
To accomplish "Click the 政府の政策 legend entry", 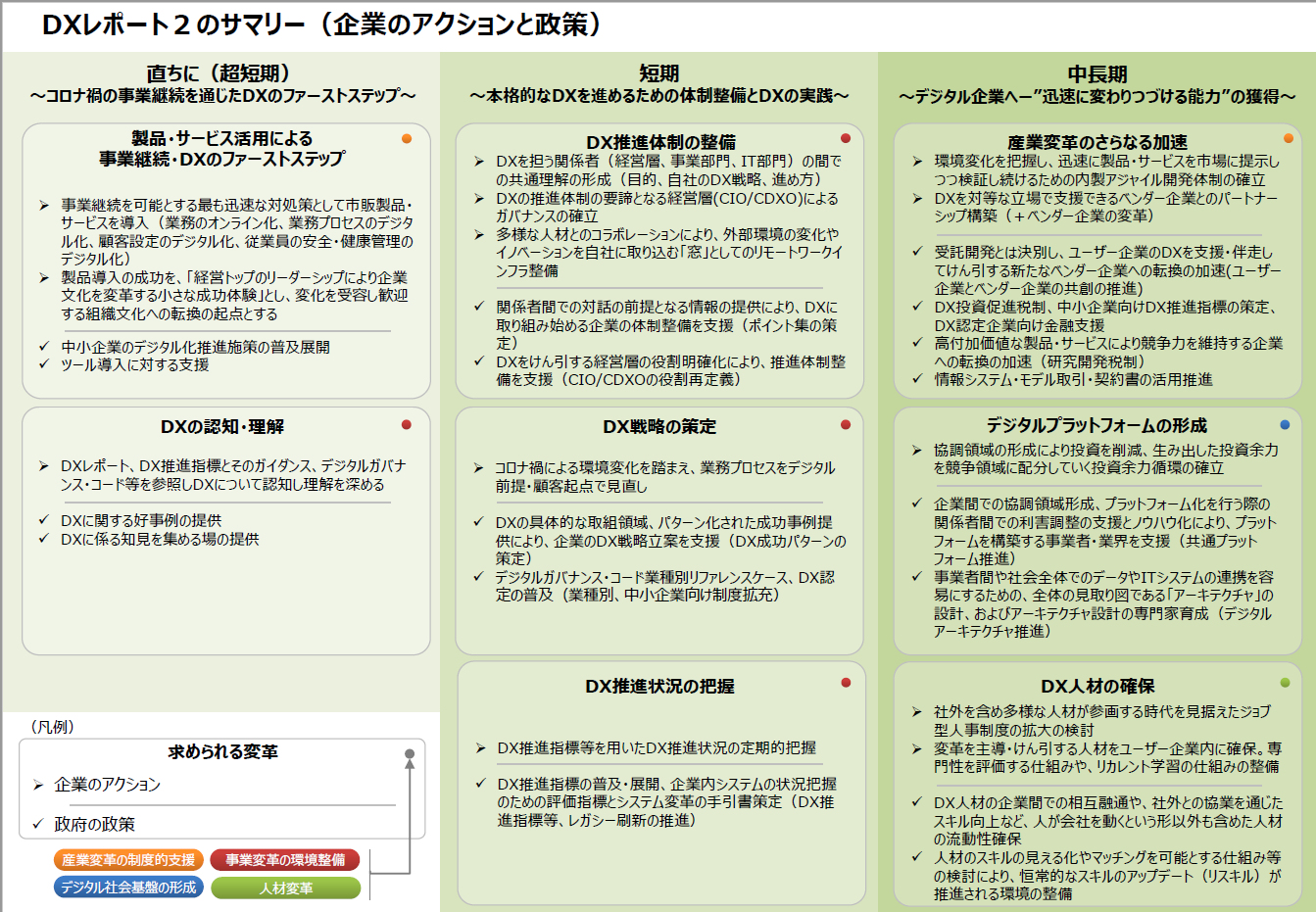I will coord(95,825).
